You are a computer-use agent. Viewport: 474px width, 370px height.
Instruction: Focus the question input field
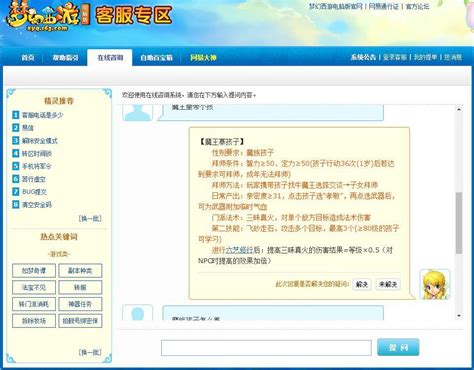point(266,348)
